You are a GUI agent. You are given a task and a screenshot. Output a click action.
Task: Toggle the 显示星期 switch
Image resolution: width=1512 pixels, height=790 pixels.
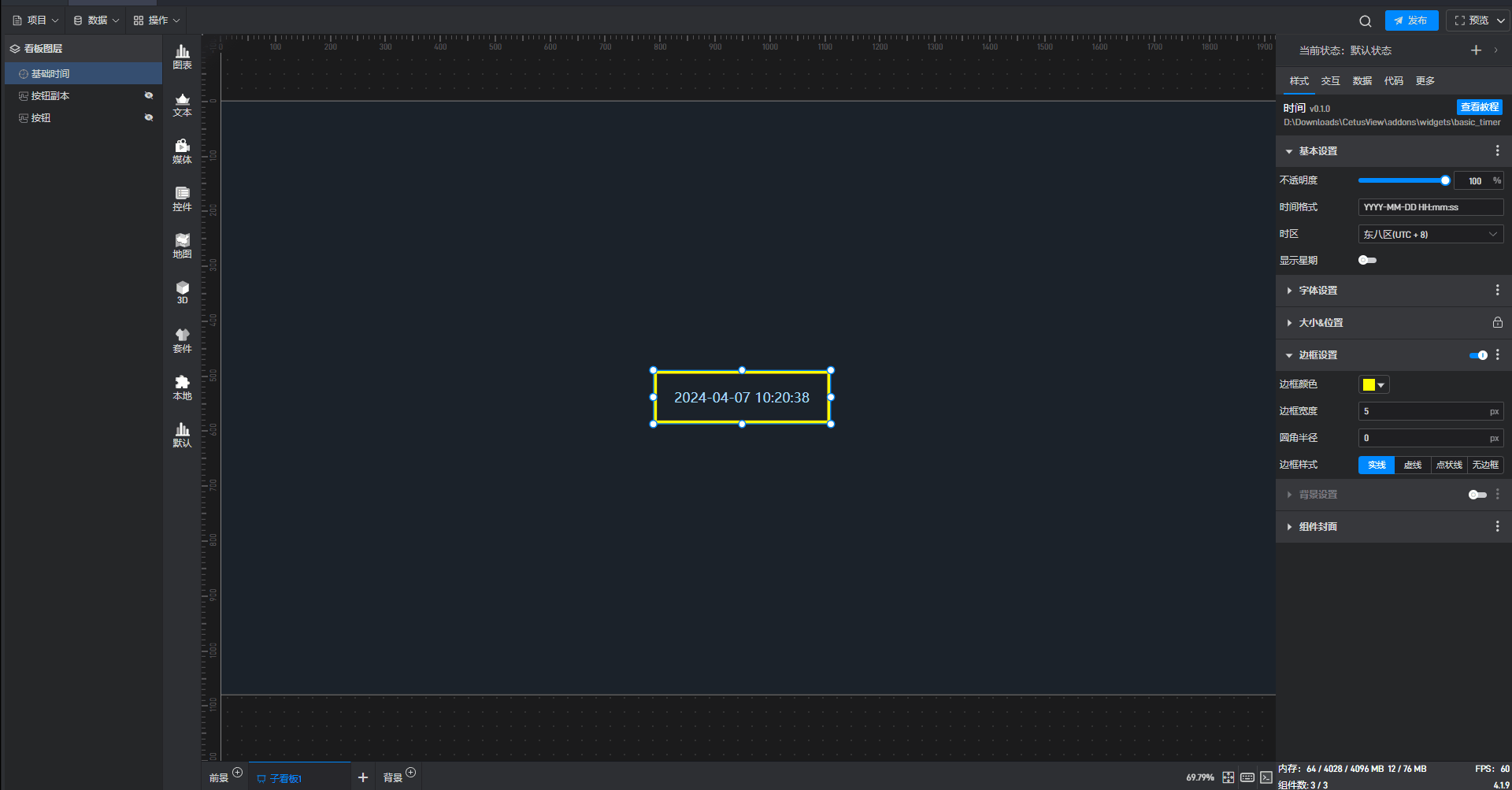[x=1367, y=261]
